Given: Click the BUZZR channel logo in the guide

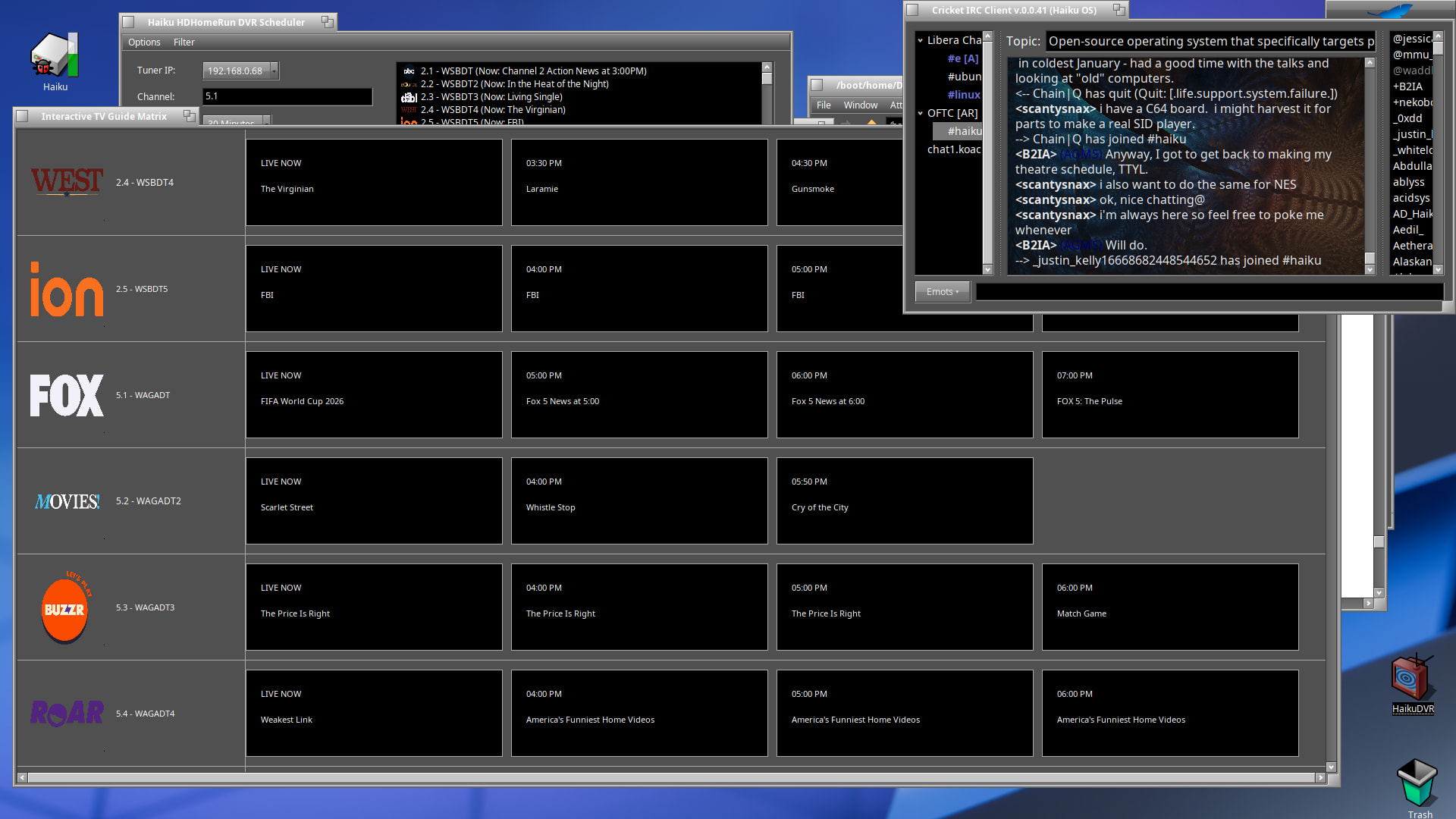Looking at the screenshot, I should click(x=65, y=607).
